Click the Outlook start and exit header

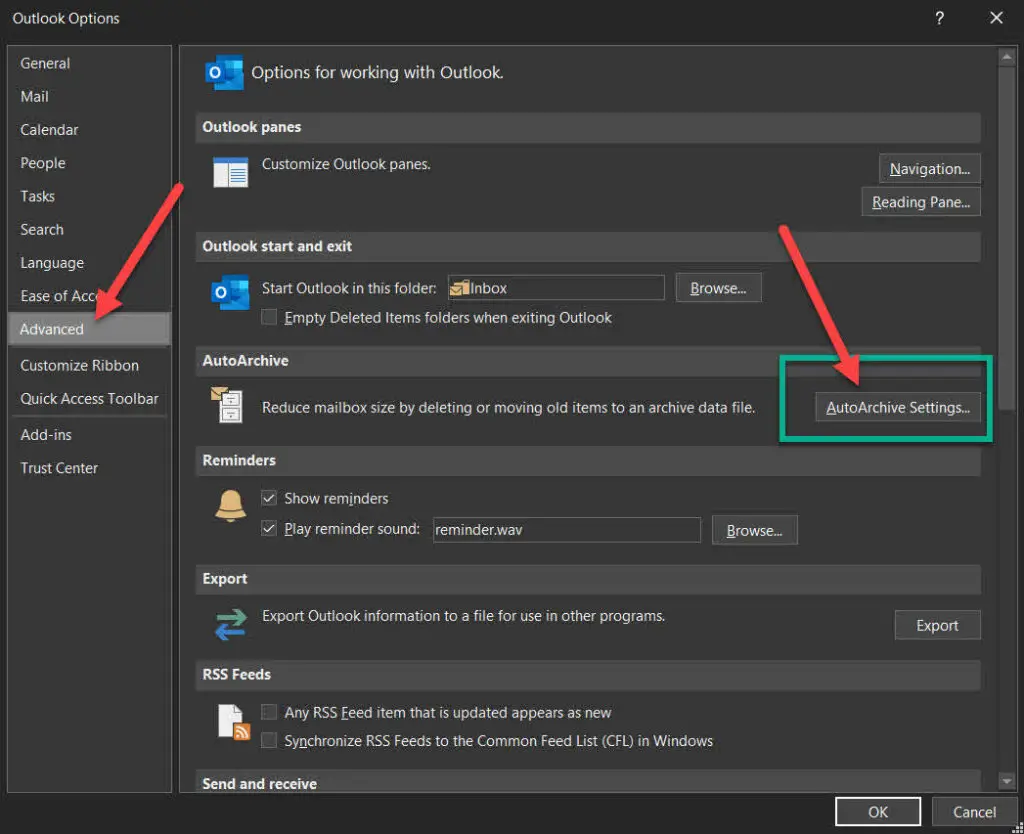click(588, 247)
